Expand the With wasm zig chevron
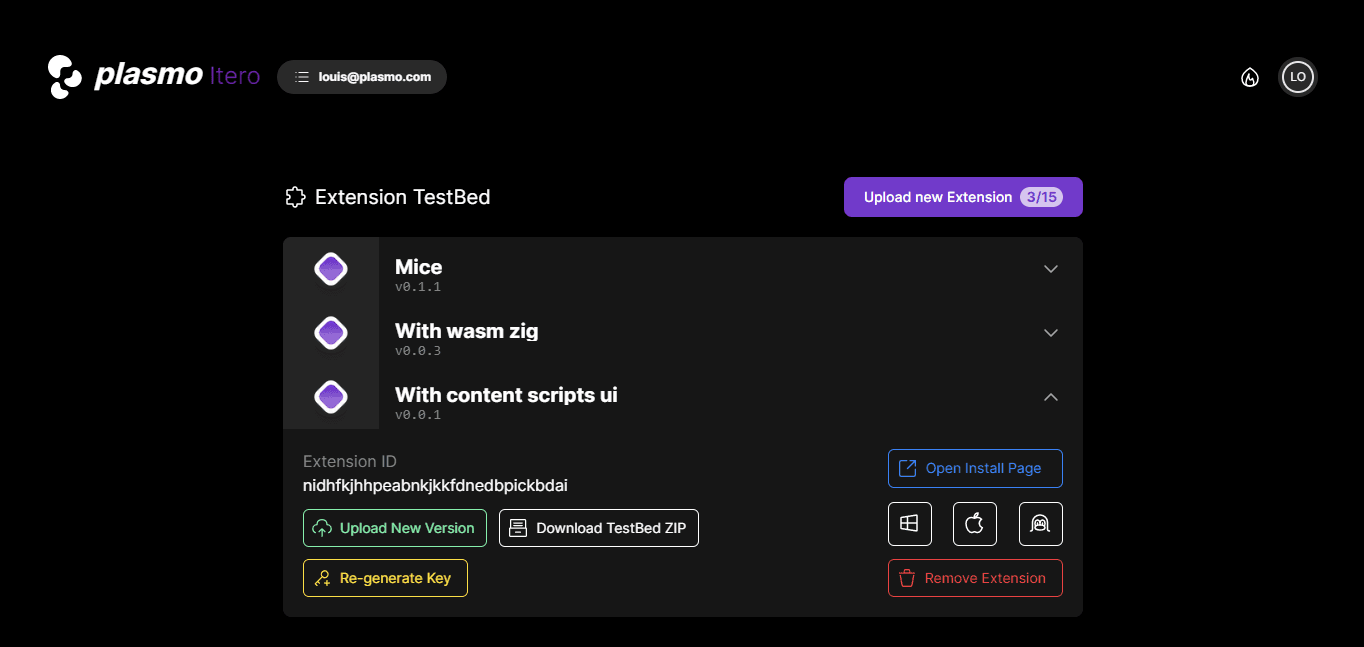Viewport: 1364px width, 647px height. [x=1051, y=333]
